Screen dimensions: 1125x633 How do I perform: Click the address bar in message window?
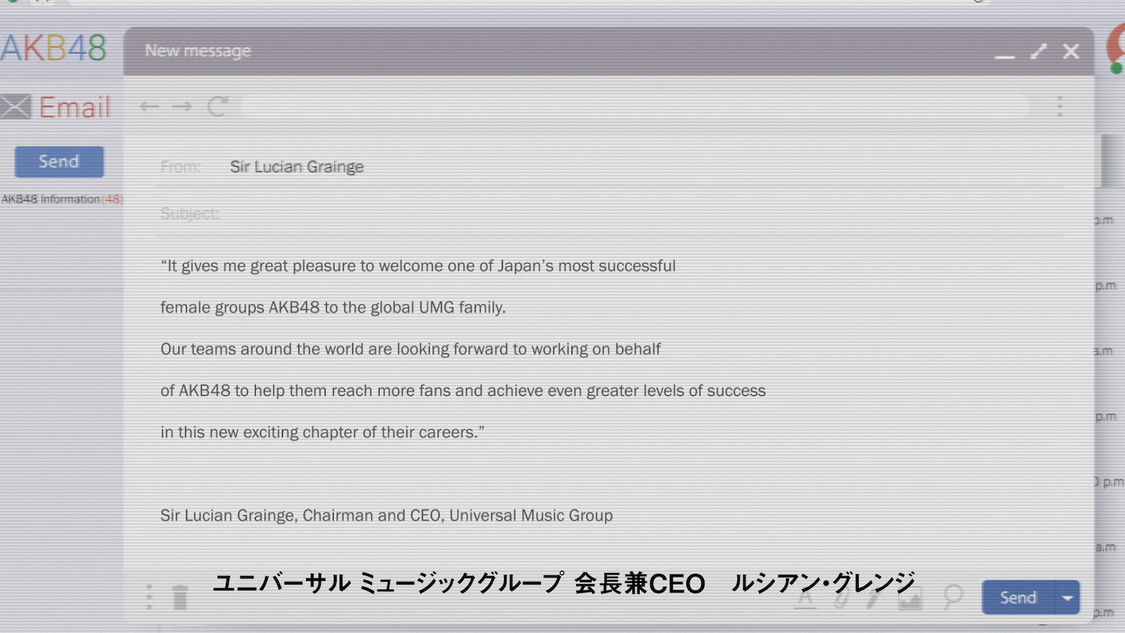click(635, 107)
